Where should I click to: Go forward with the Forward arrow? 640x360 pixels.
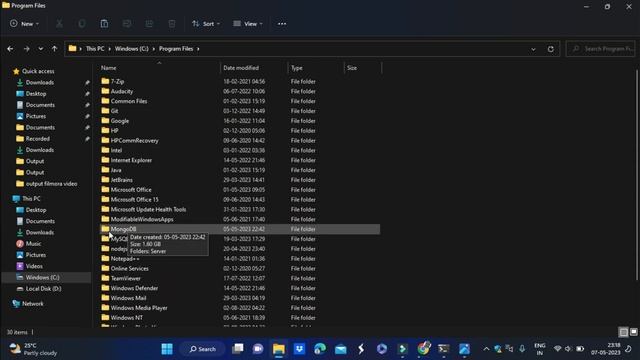pyautogui.click(x=27, y=49)
